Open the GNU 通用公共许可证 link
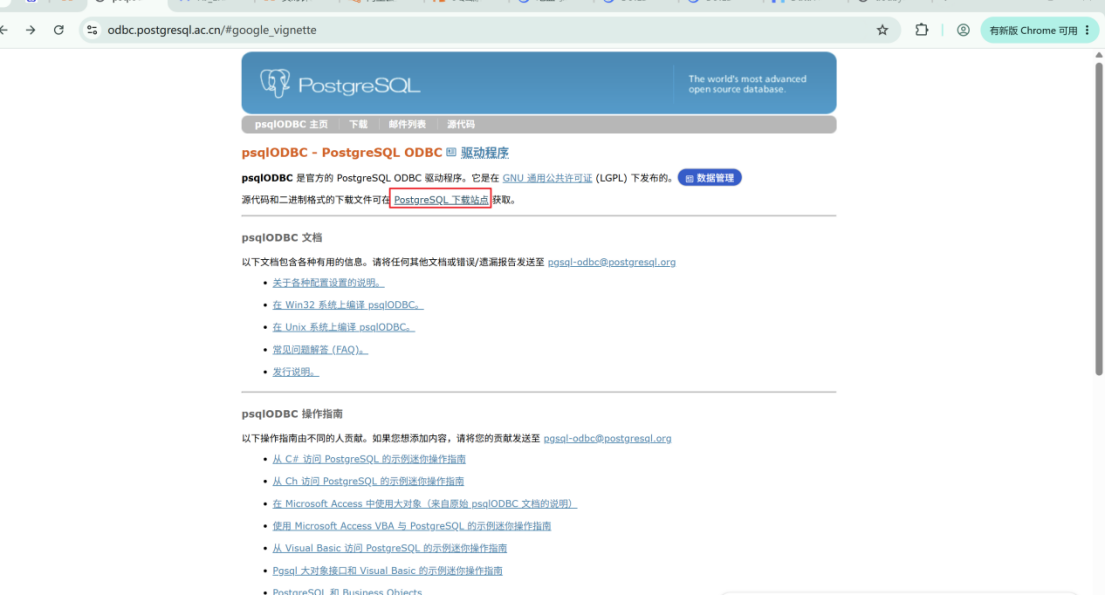The width and height of the screenshot is (1106, 595). (x=547, y=178)
